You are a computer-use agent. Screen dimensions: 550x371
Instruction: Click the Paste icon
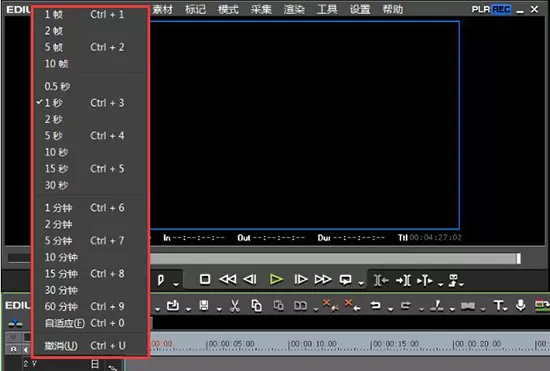click(279, 306)
